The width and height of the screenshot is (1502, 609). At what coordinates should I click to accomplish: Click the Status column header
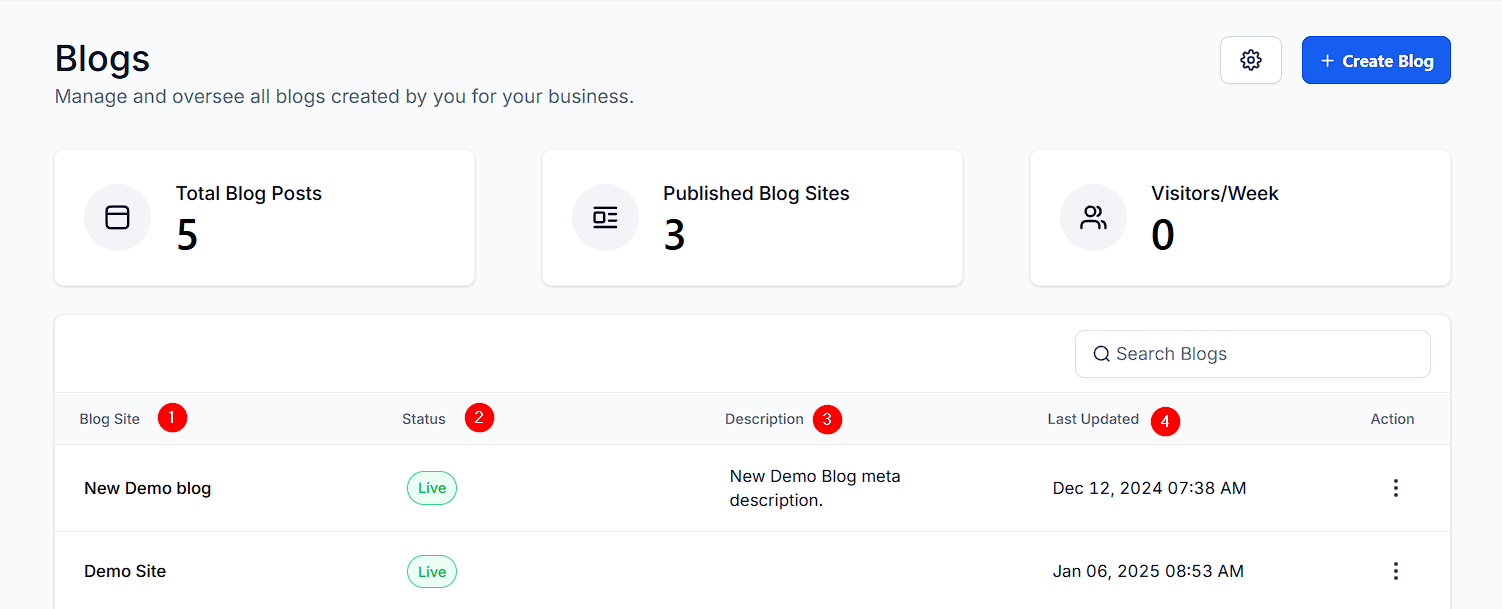(424, 419)
